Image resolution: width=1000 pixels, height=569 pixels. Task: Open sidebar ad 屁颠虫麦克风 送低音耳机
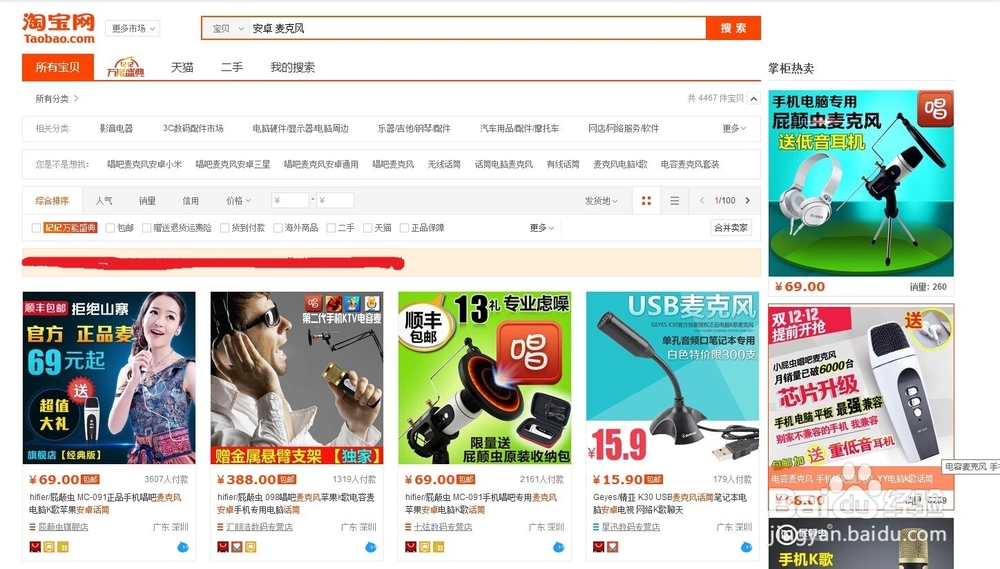[x=861, y=183]
